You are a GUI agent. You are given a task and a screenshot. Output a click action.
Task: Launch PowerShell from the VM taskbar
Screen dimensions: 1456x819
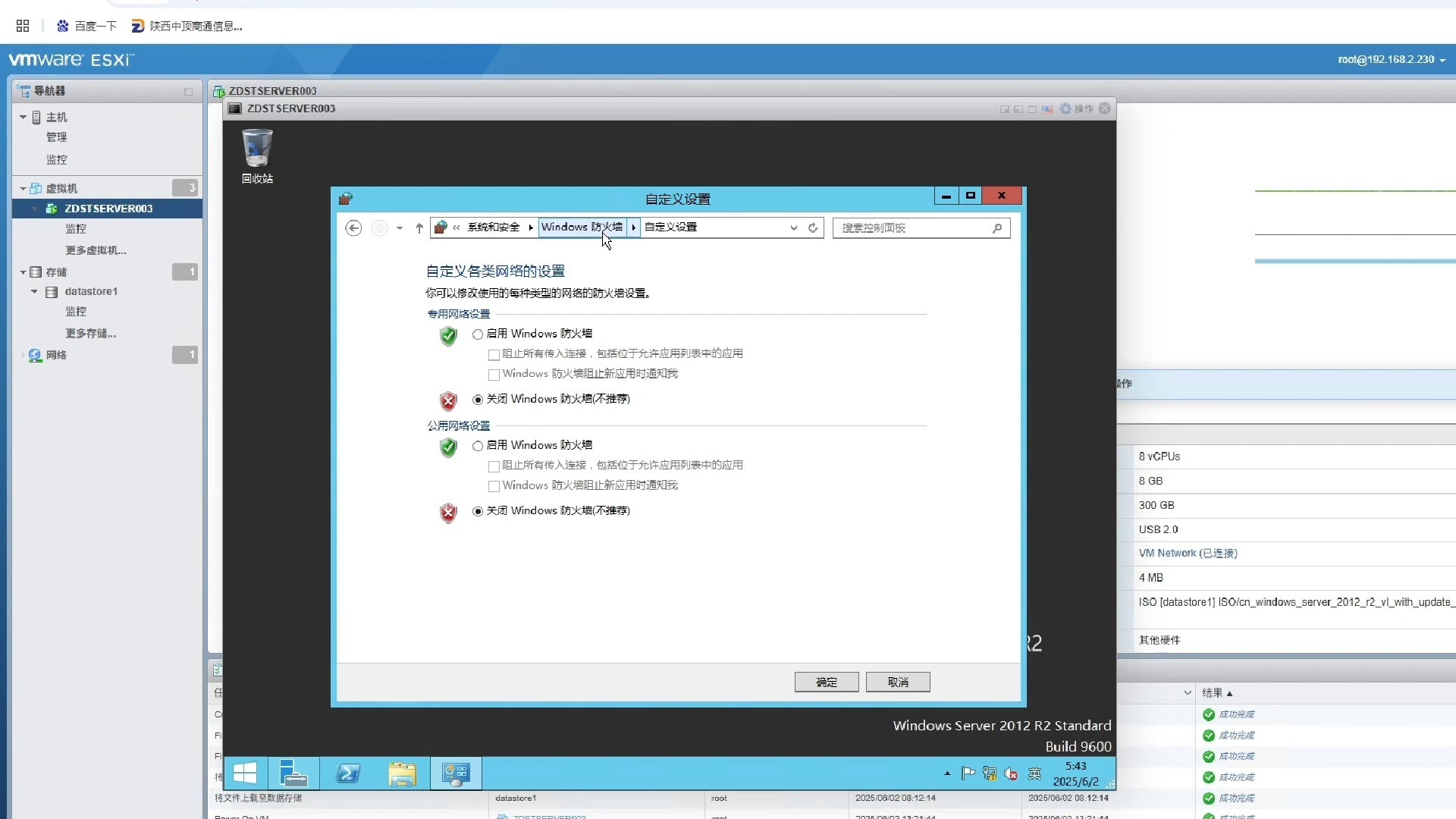[x=348, y=773]
